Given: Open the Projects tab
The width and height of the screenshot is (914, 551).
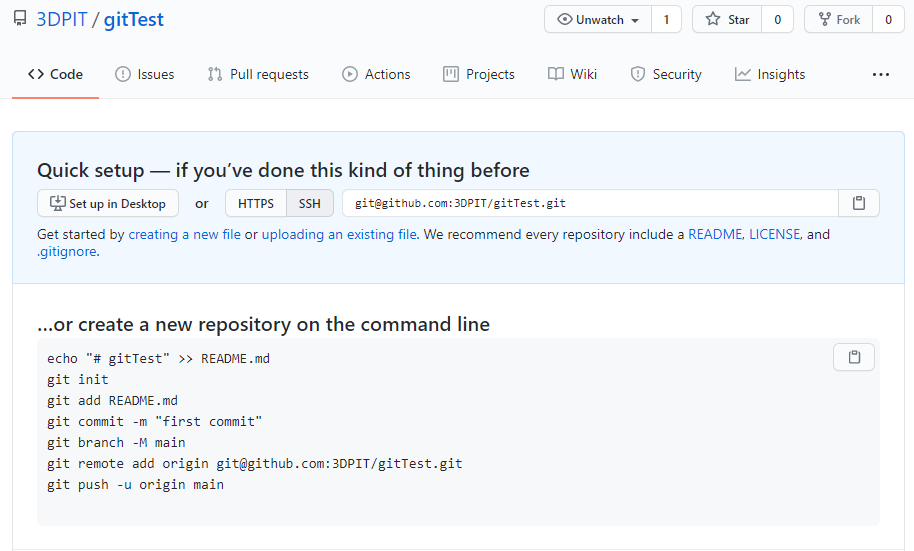Looking at the screenshot, I should pos(479,74).
